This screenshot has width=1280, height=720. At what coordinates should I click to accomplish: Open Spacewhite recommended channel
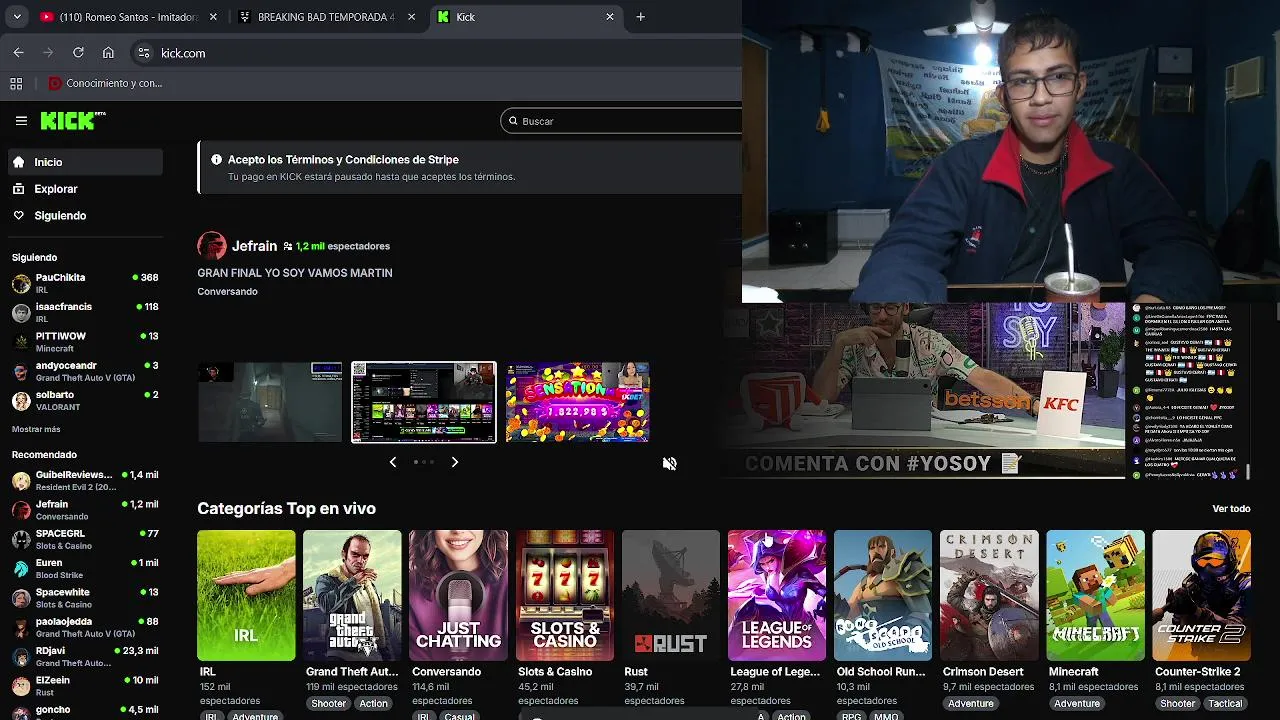pos(85,597)
